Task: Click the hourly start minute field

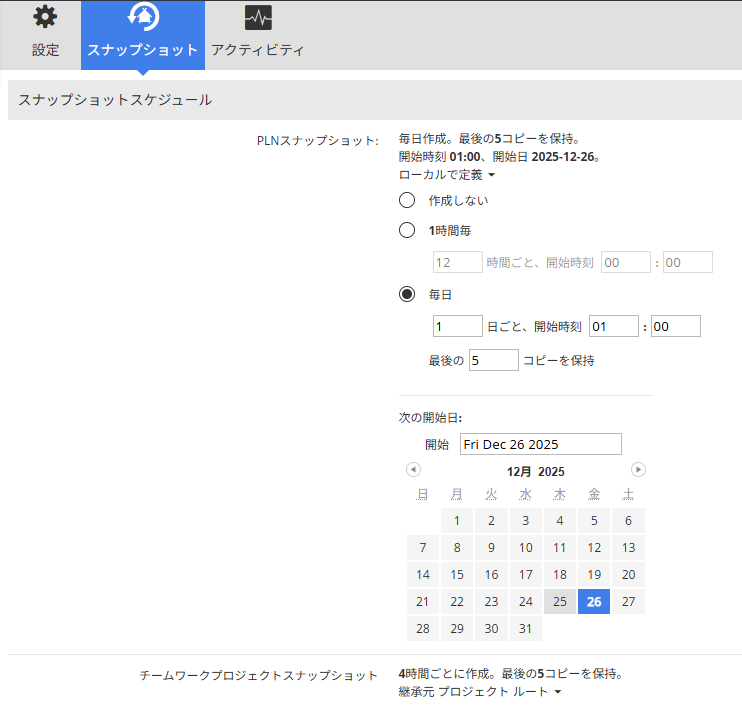Action: coord(688,262)
